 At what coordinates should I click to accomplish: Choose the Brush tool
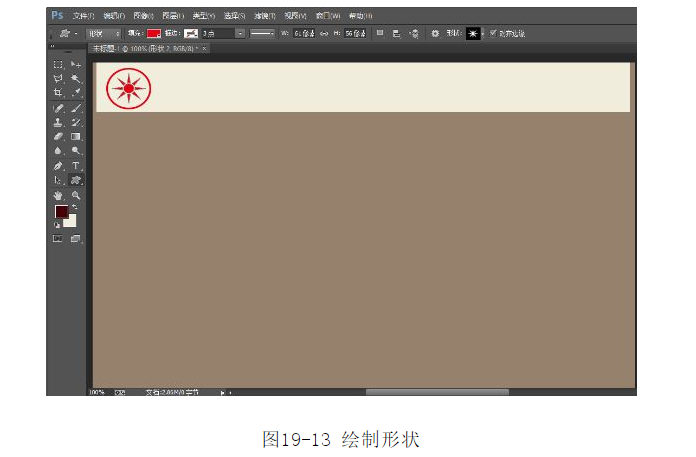(76, 108)
